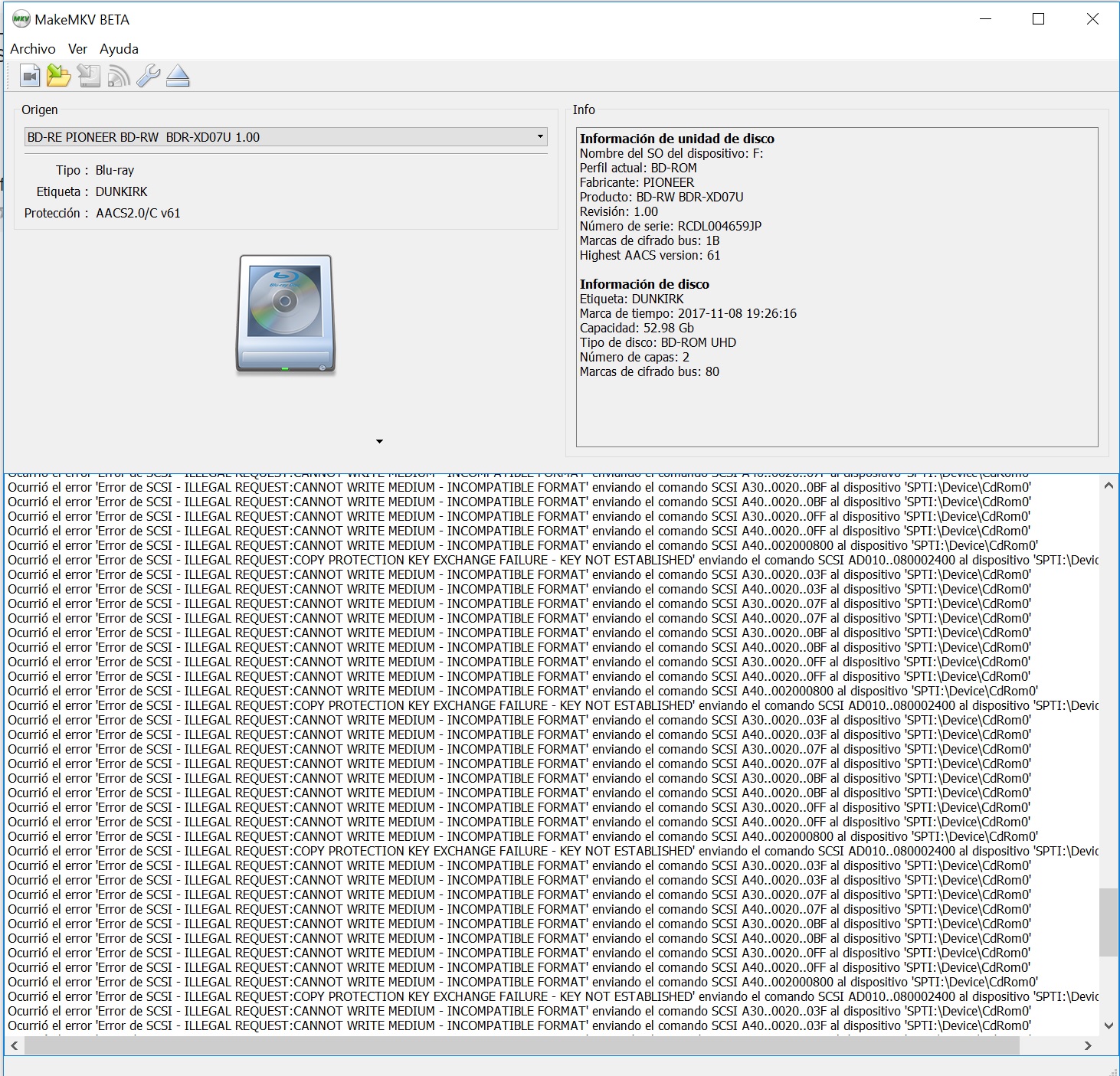Image resolution: width=1120 pixels, height=1076 pixels.
Task: Click the Open video files toolbar icon
Action: 30,76
